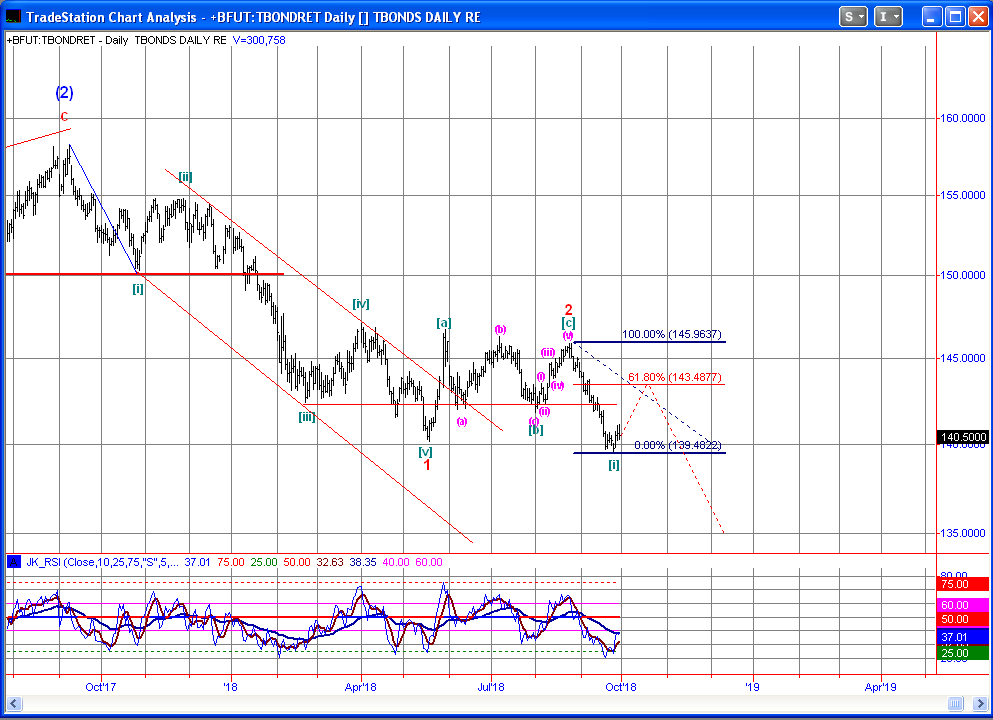Select the 61.80% (143.4877) retracement label

674,377
